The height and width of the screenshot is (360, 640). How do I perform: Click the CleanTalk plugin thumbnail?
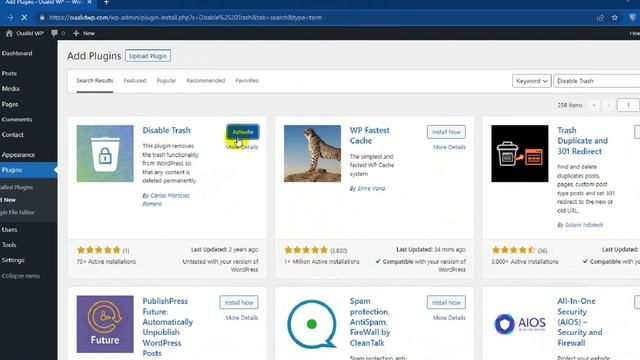point(312,324)
